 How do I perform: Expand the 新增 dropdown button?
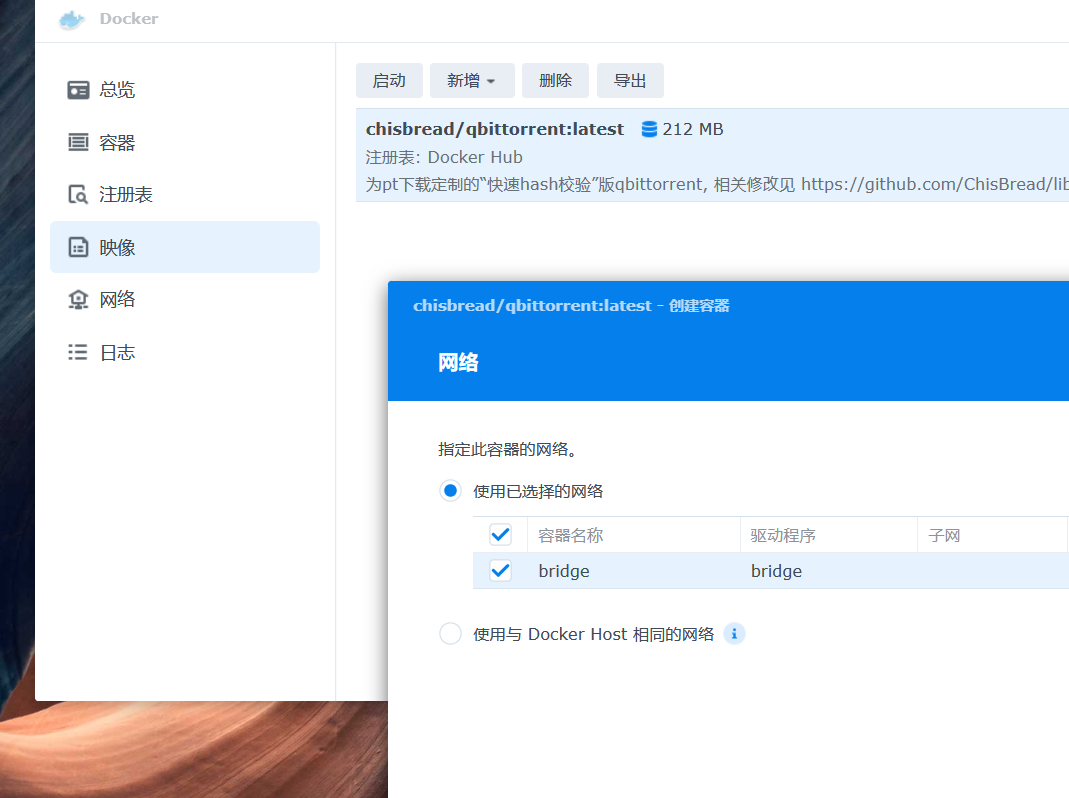tap(471, 80)
